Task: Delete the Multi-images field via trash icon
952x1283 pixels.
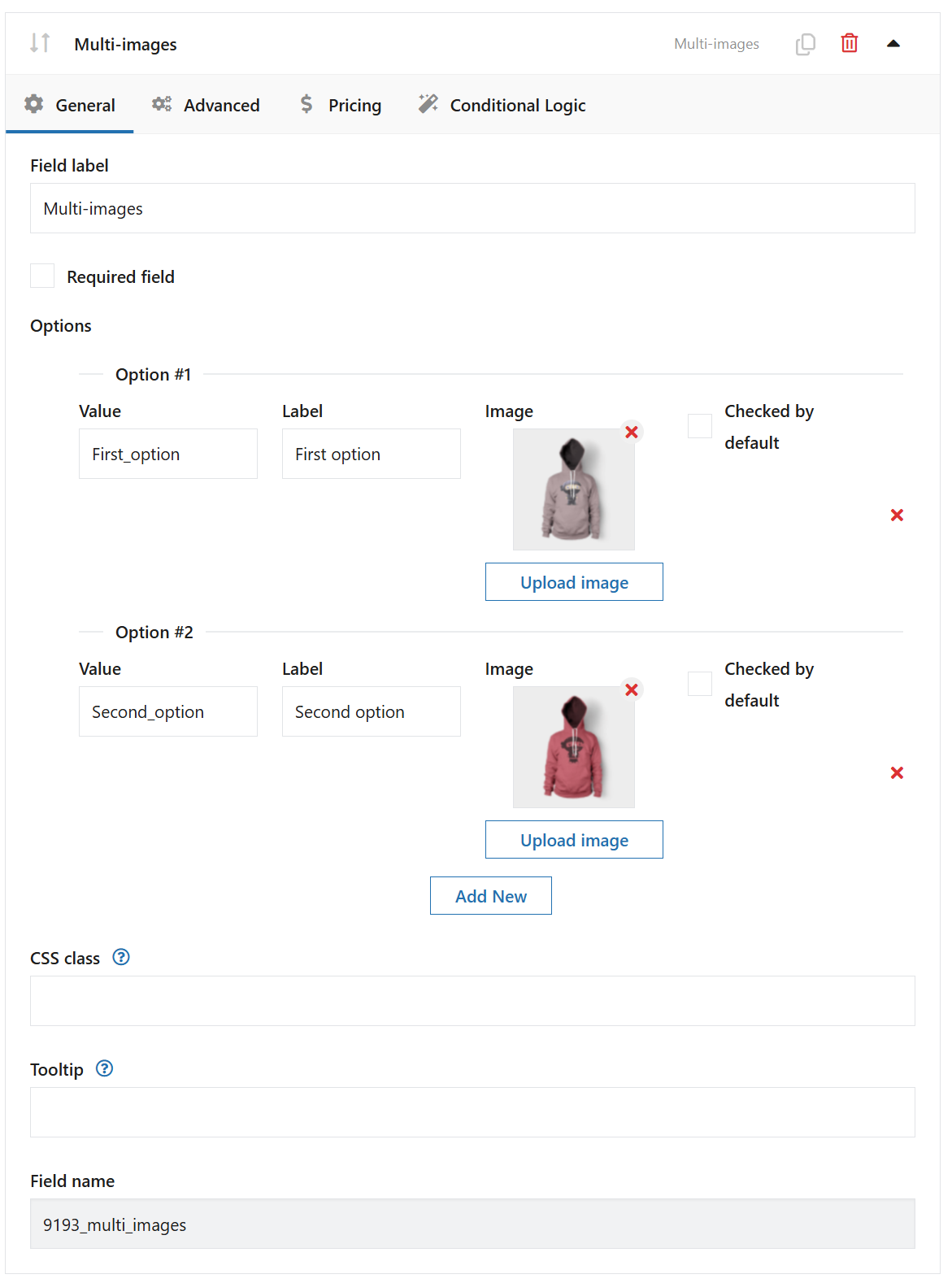Action: click(848, 43)
